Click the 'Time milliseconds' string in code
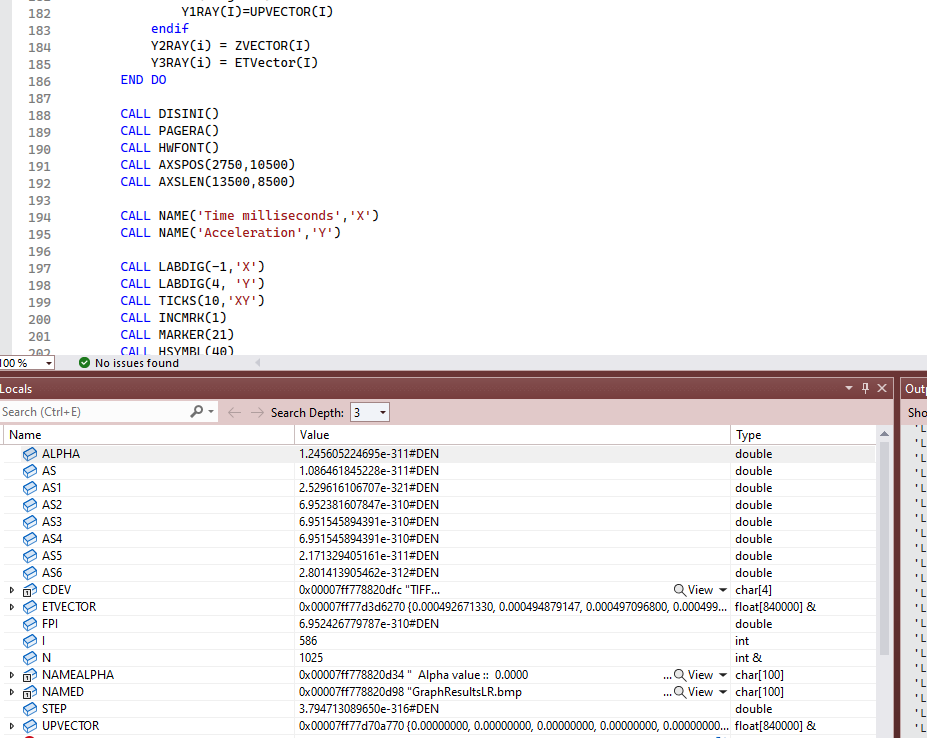 [268, 216]
